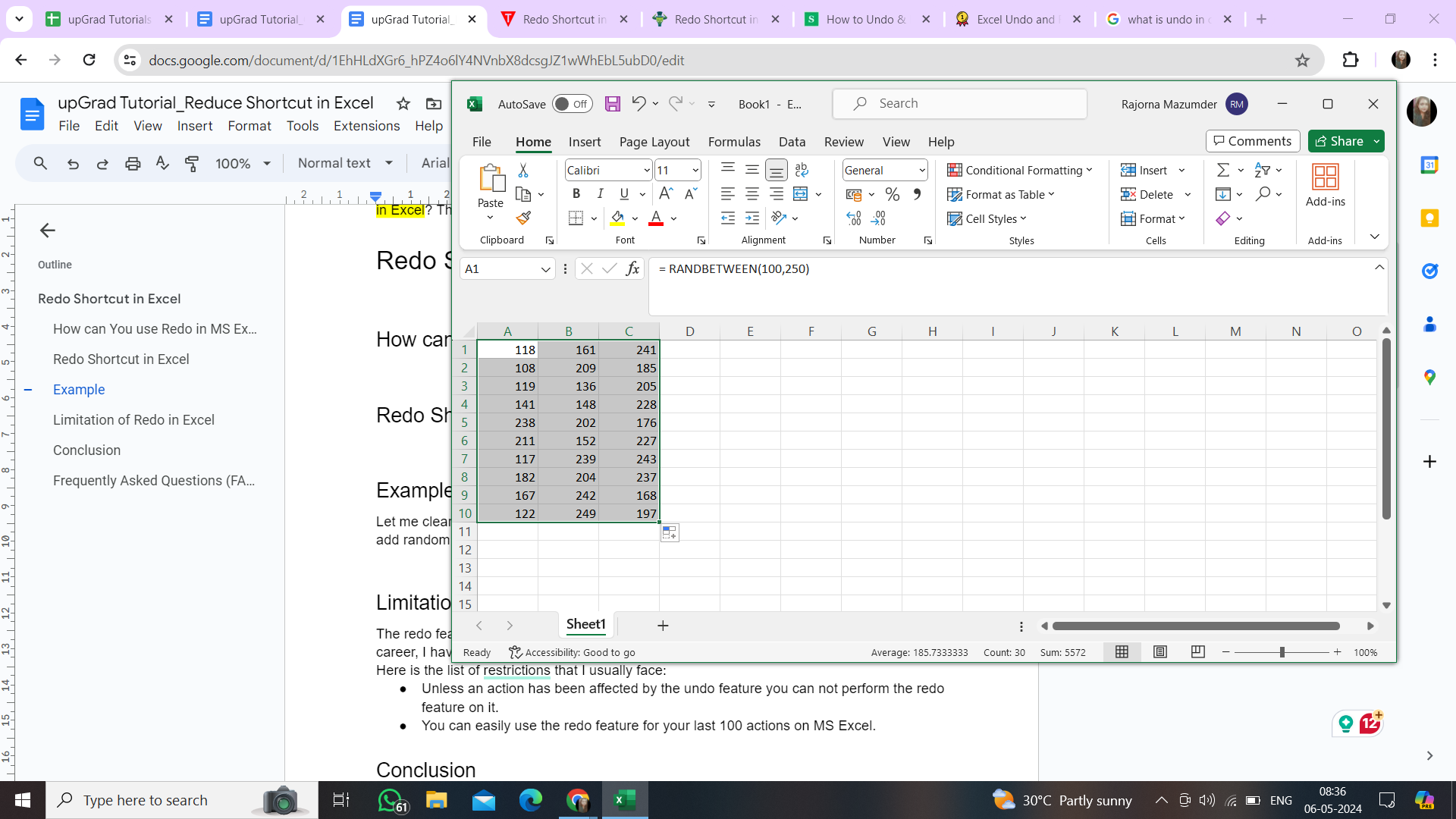Toggle Middle Align in Alignment group

coord(752,170)
